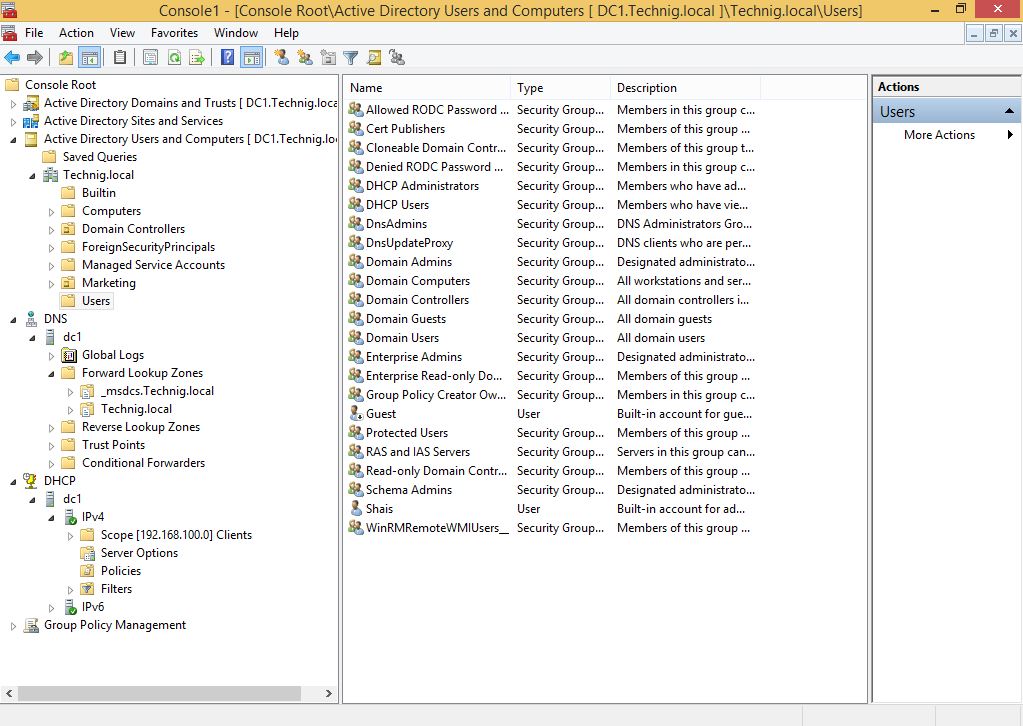Select Managed Service Accounts in tree
1023x726 pixels.
tap(153, 265)
